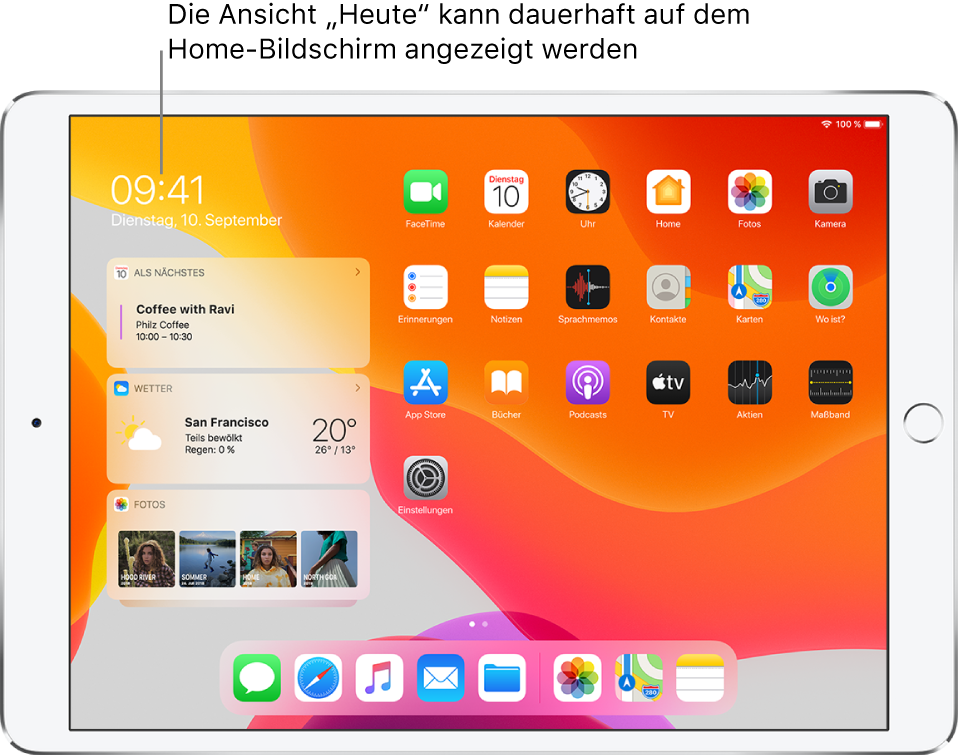Open the Podcasts app
Screen dimensions: 958x755
coord(587,381)
